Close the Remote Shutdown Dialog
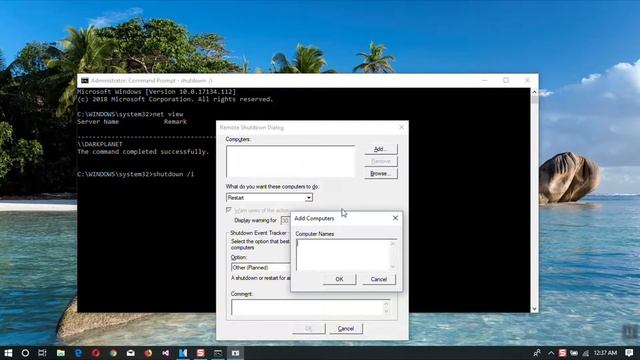640x360 pixels. (x=401, y=127)
